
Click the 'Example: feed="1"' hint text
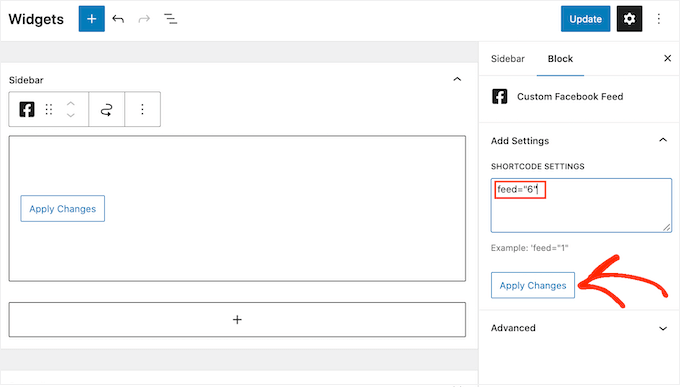pyautogui.click(x=529, y=248)
